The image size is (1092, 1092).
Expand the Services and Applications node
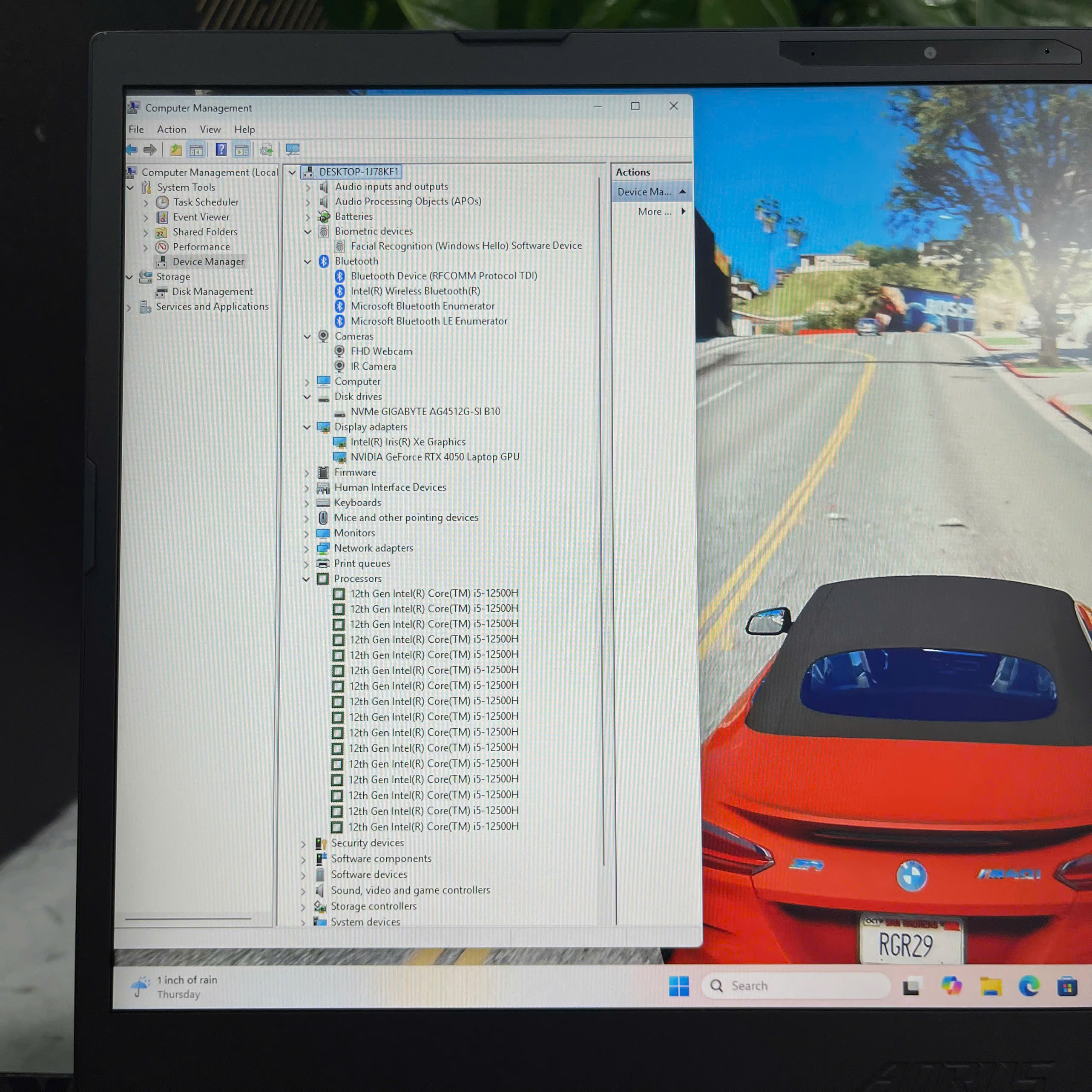(129, 307)
